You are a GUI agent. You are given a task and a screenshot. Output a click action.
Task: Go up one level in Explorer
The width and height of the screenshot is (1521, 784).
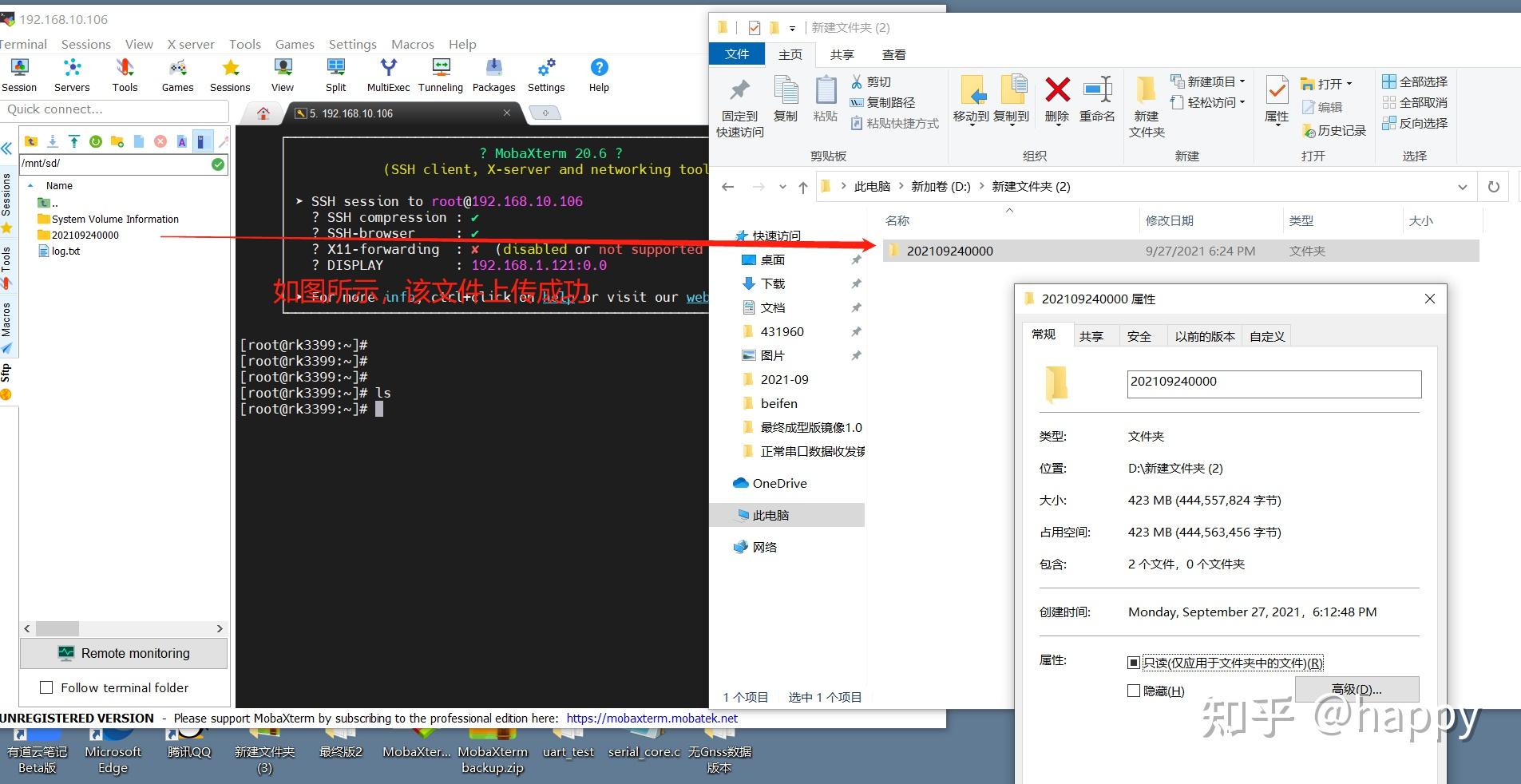pyautogui.click(x=803, y=187)
